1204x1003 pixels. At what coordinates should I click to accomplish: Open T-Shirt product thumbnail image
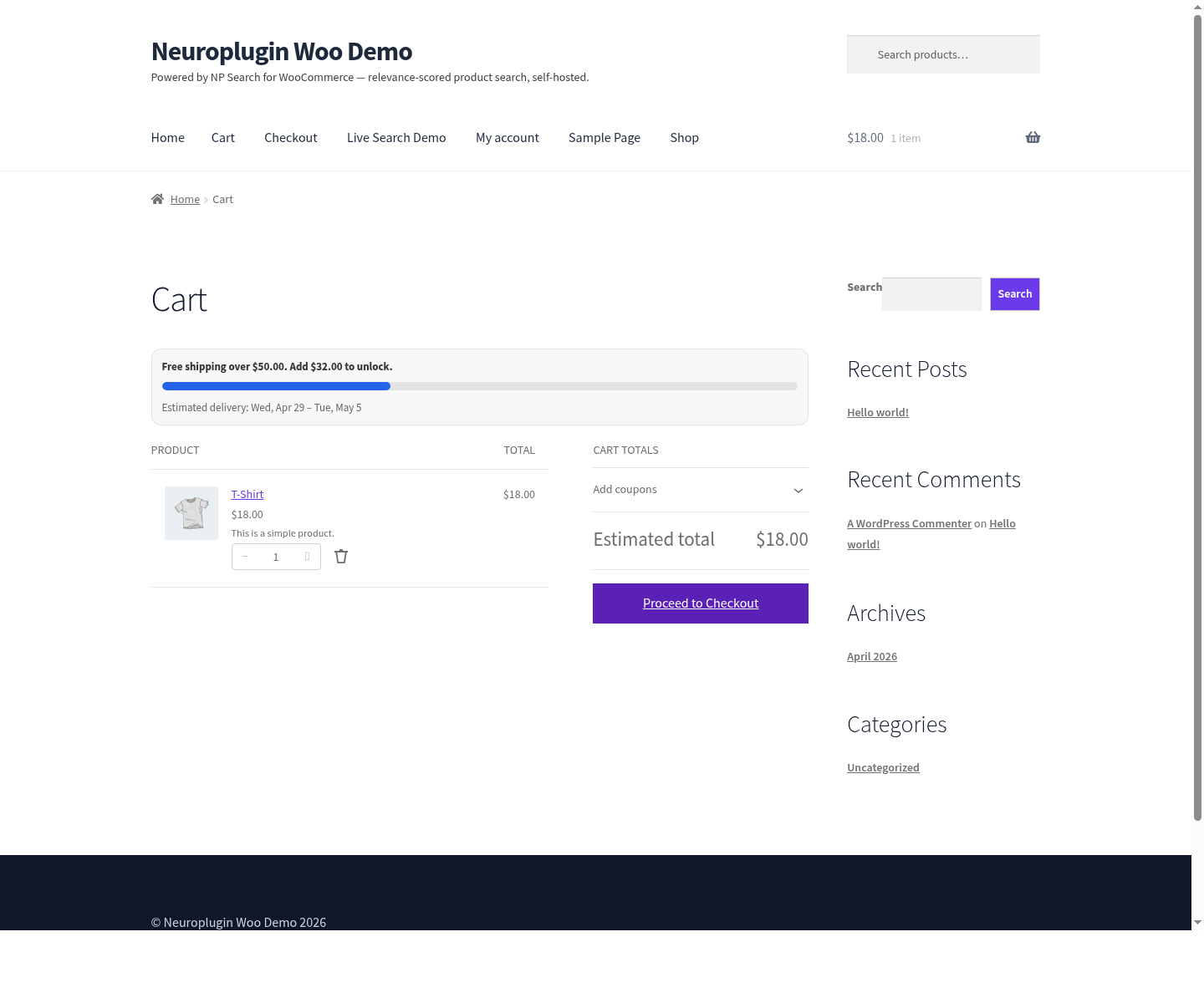coord(191,513)
